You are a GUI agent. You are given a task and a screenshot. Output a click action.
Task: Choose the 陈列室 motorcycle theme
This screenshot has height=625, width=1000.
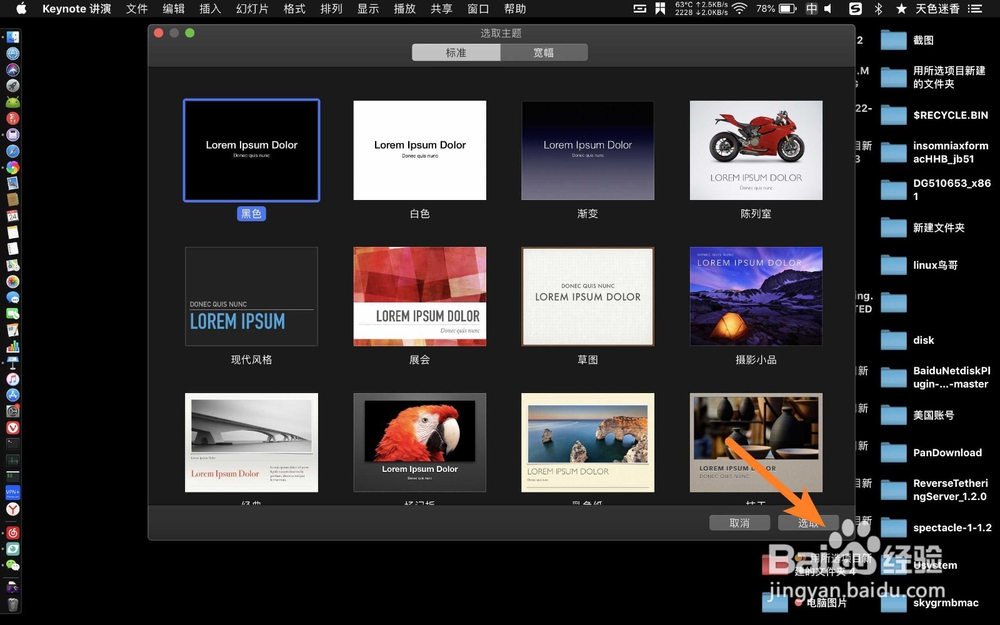tap(756, 151)
